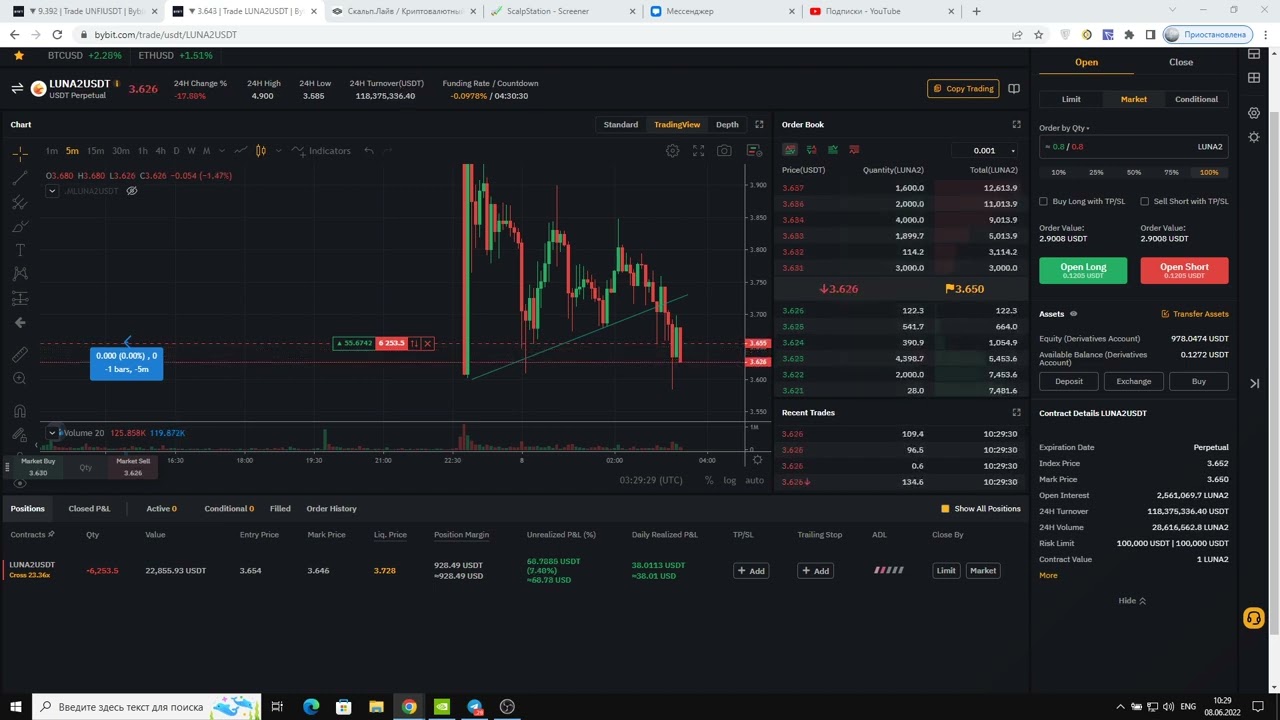The image size is (1280, 720).
Task: Toggle log scale on the chart
Action: pos(730,480)
